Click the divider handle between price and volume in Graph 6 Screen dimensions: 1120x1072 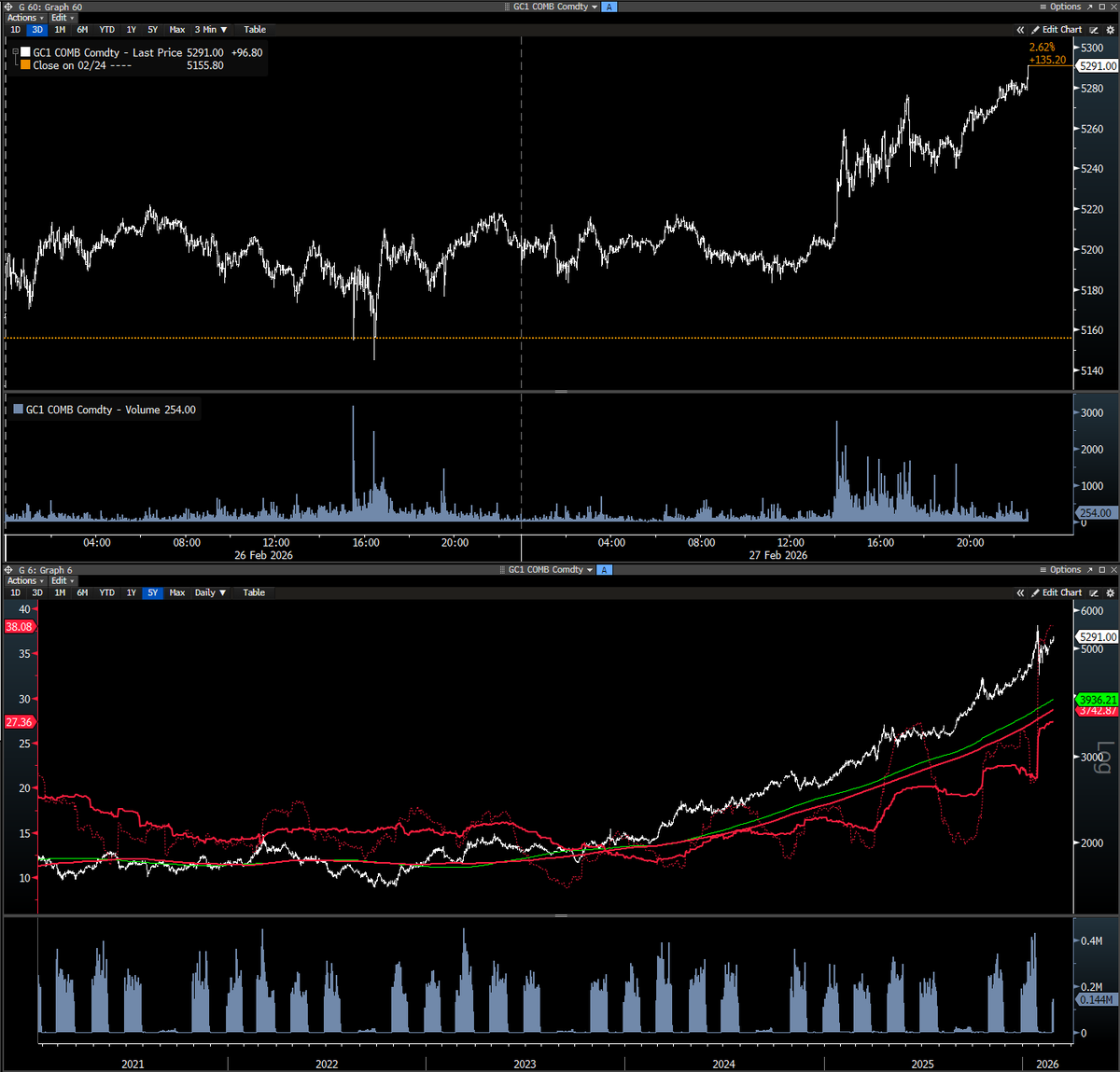pyautogui.click(x=561, y=916)
